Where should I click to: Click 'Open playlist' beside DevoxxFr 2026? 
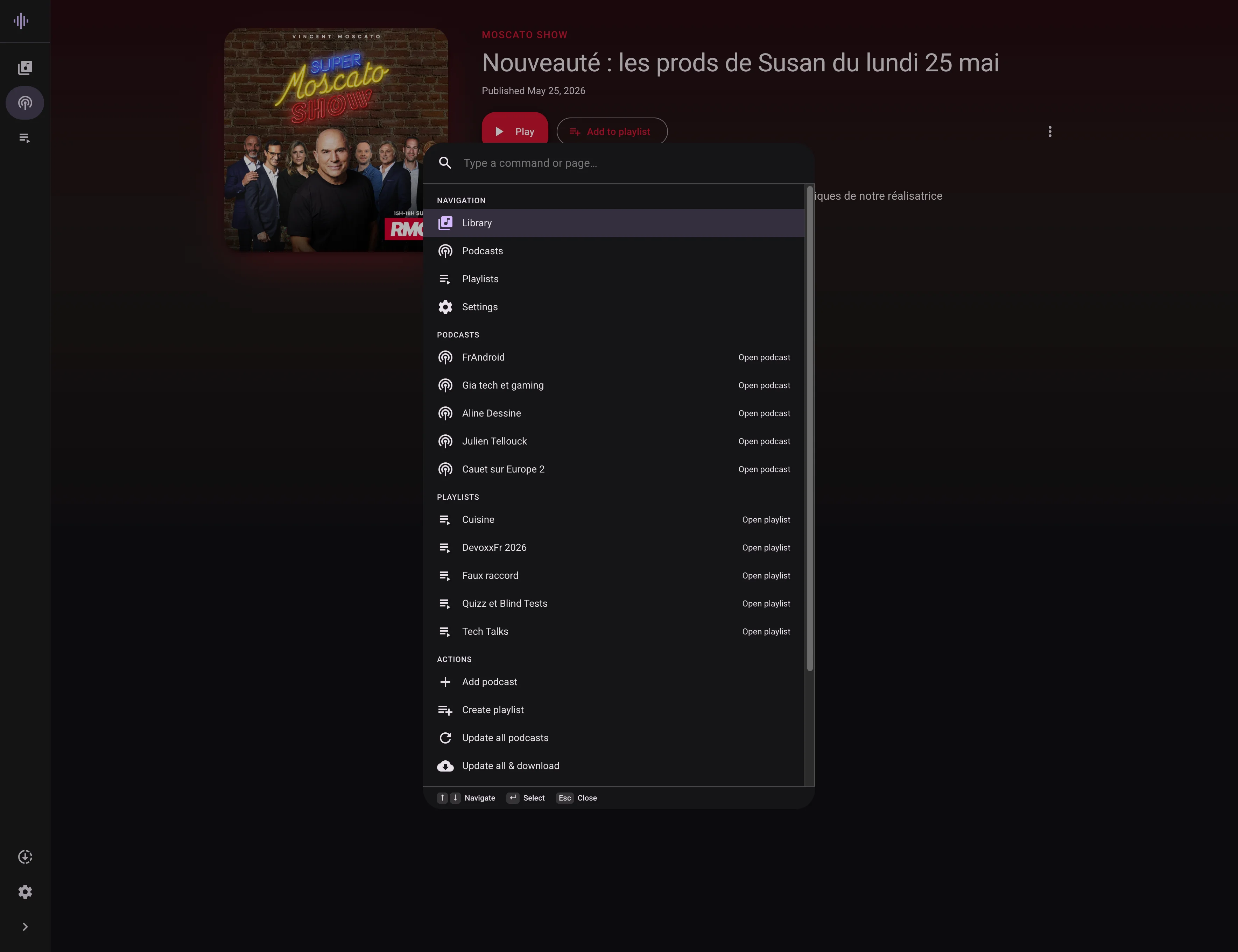pyautogui.click(x=766, y=547)
